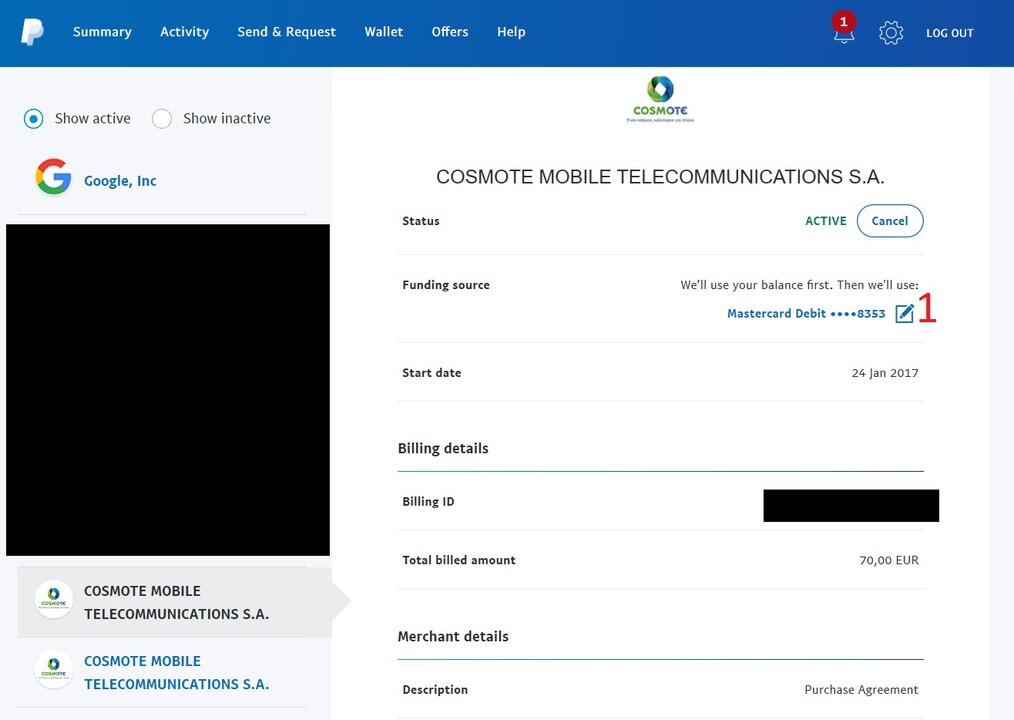Open Mastercard Debit ••••8353 link
Viewport: 1014px width, 720px height.
point(806,313)
